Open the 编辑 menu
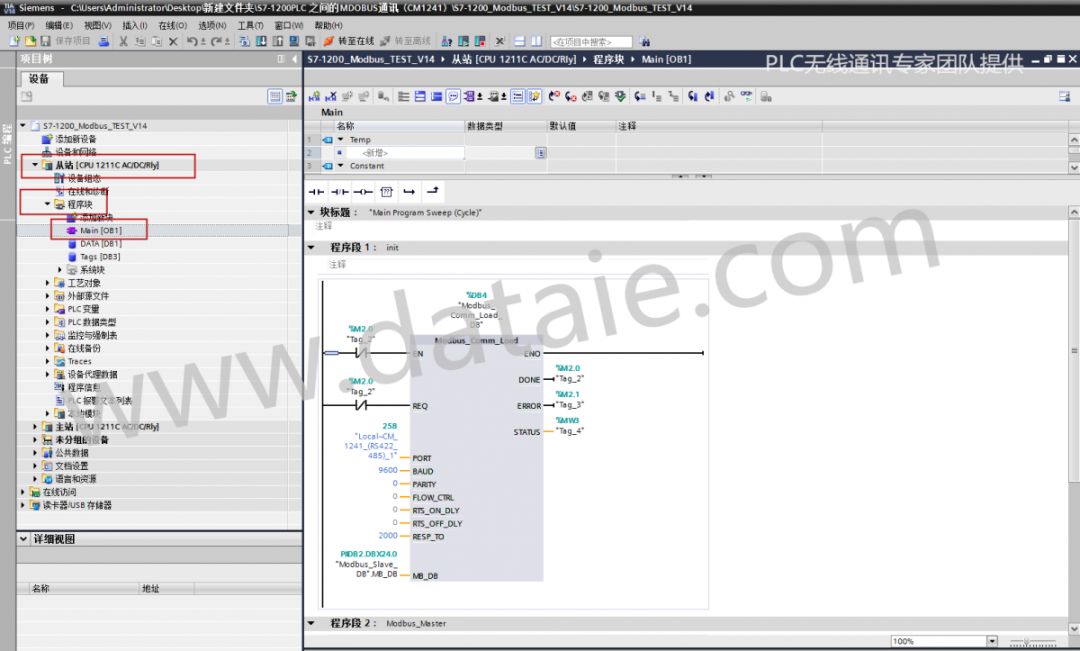 (x=59, y=25)
